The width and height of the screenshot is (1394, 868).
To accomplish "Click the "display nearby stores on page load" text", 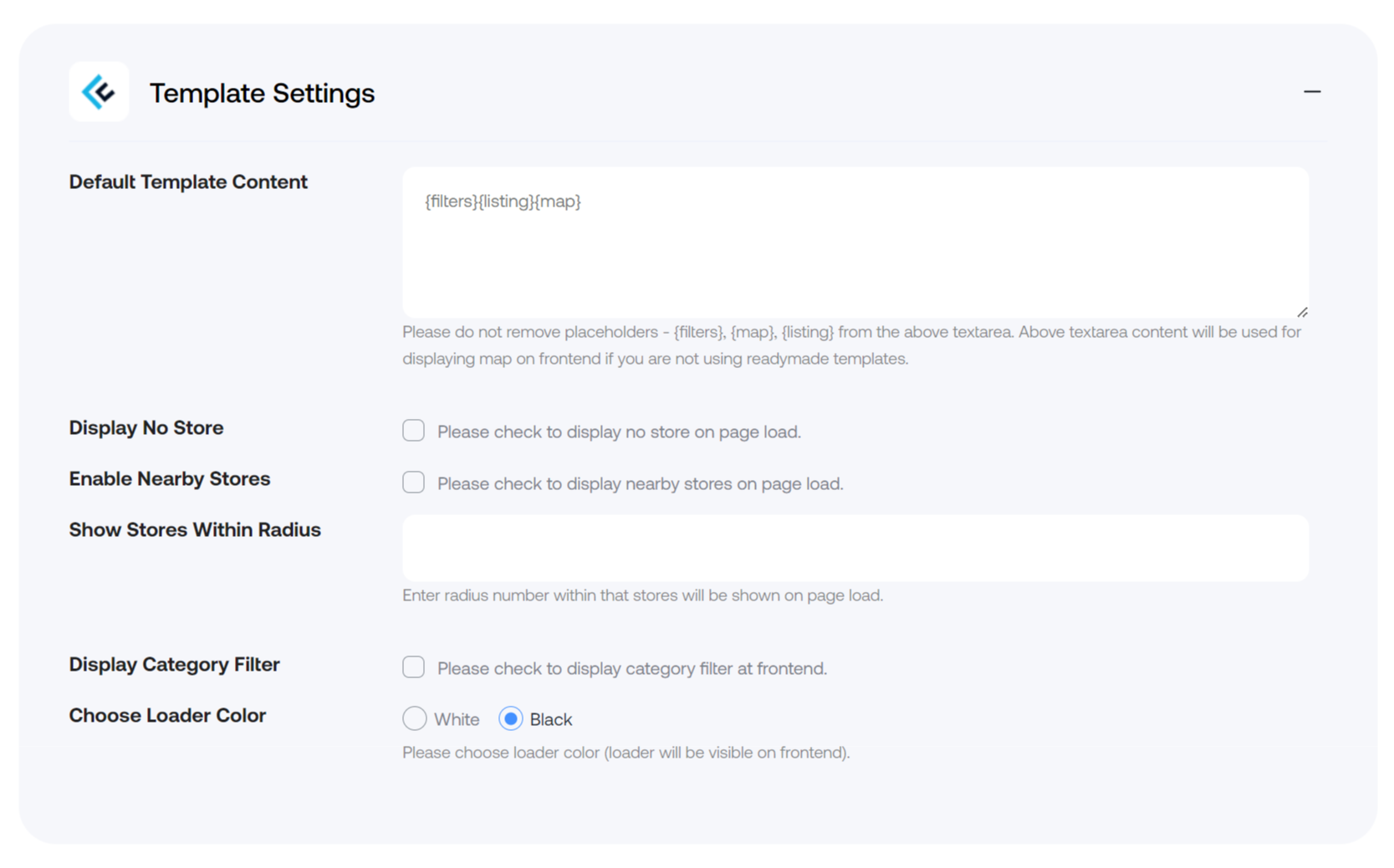I will (640, 484).
